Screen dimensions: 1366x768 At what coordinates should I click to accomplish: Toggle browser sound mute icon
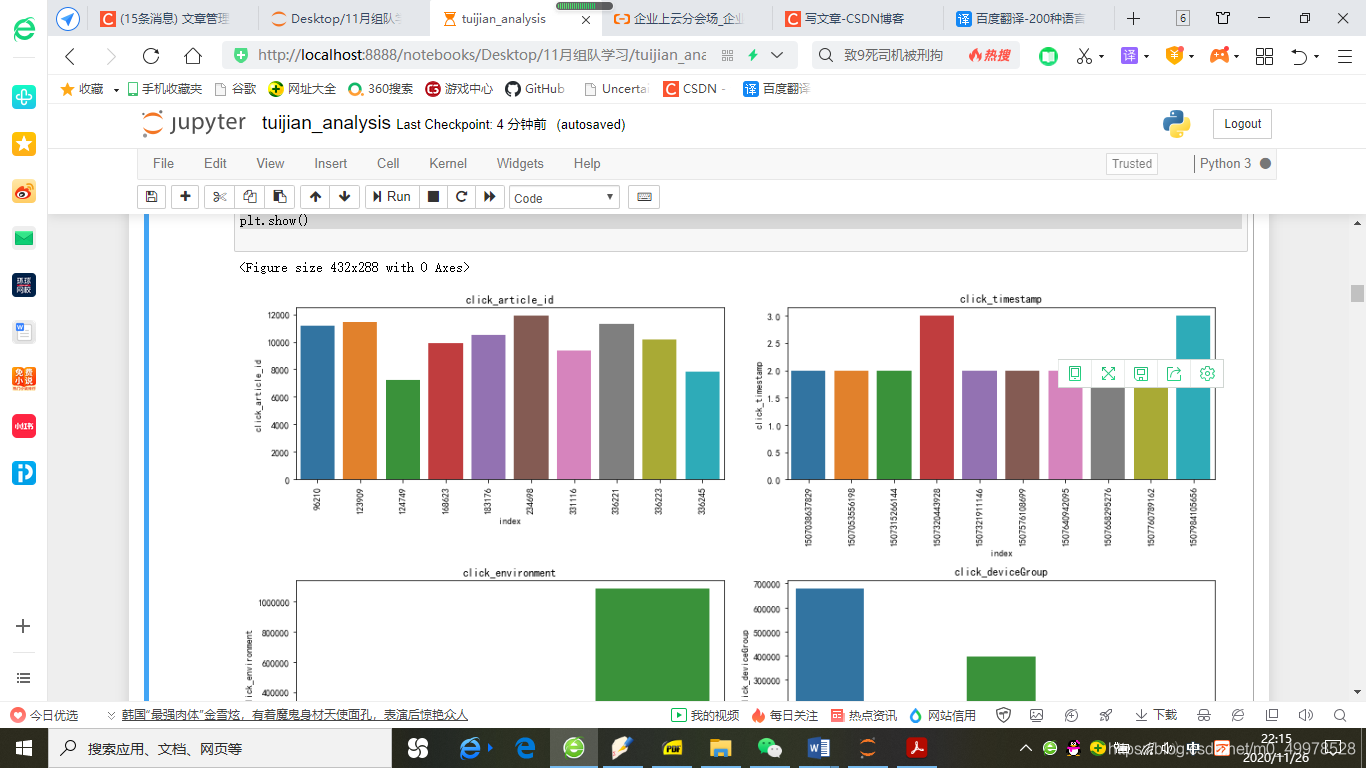click(1306, 715)
